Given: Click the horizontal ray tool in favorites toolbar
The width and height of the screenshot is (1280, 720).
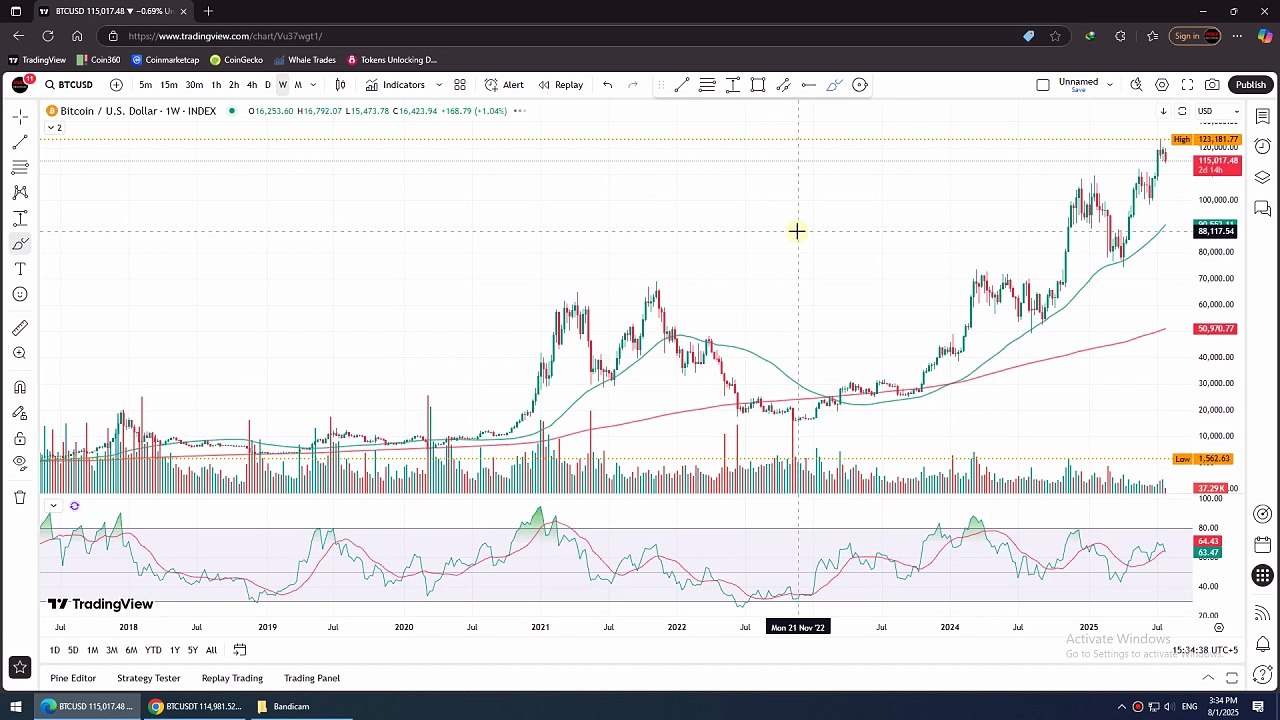Looking at the screenshot, I should pyautogui.click(x=808, y=85).
